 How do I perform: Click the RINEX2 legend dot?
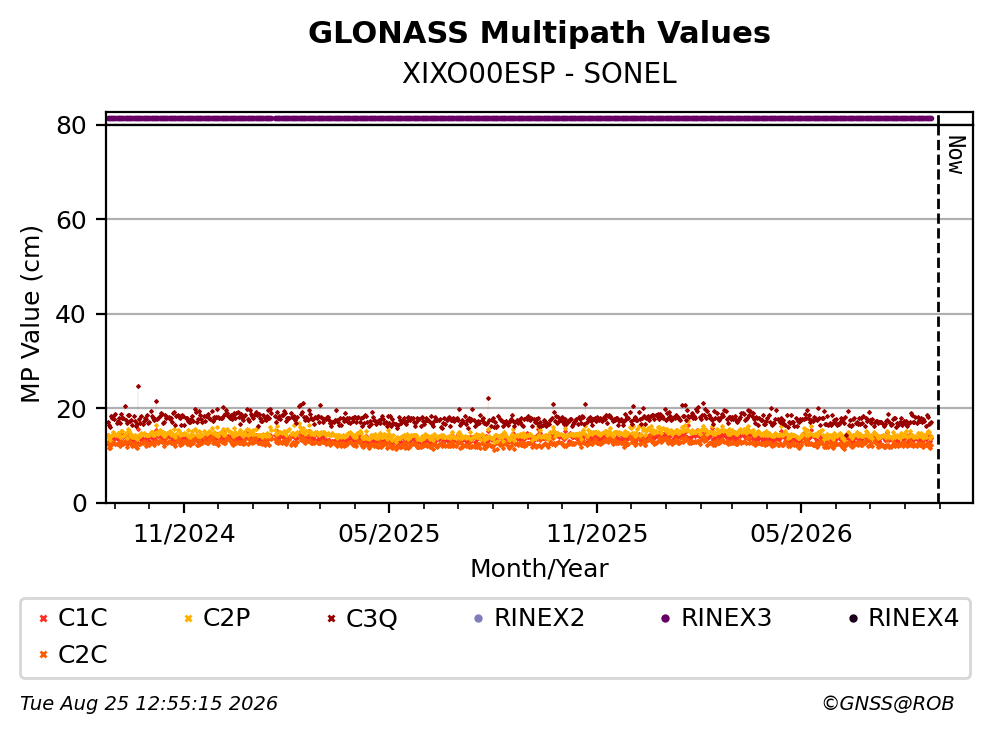(x=479, y=619)
